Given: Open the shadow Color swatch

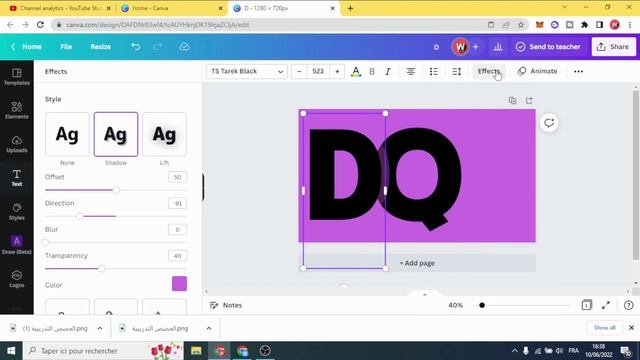Looking at the screenshot, I should (179, 284).
